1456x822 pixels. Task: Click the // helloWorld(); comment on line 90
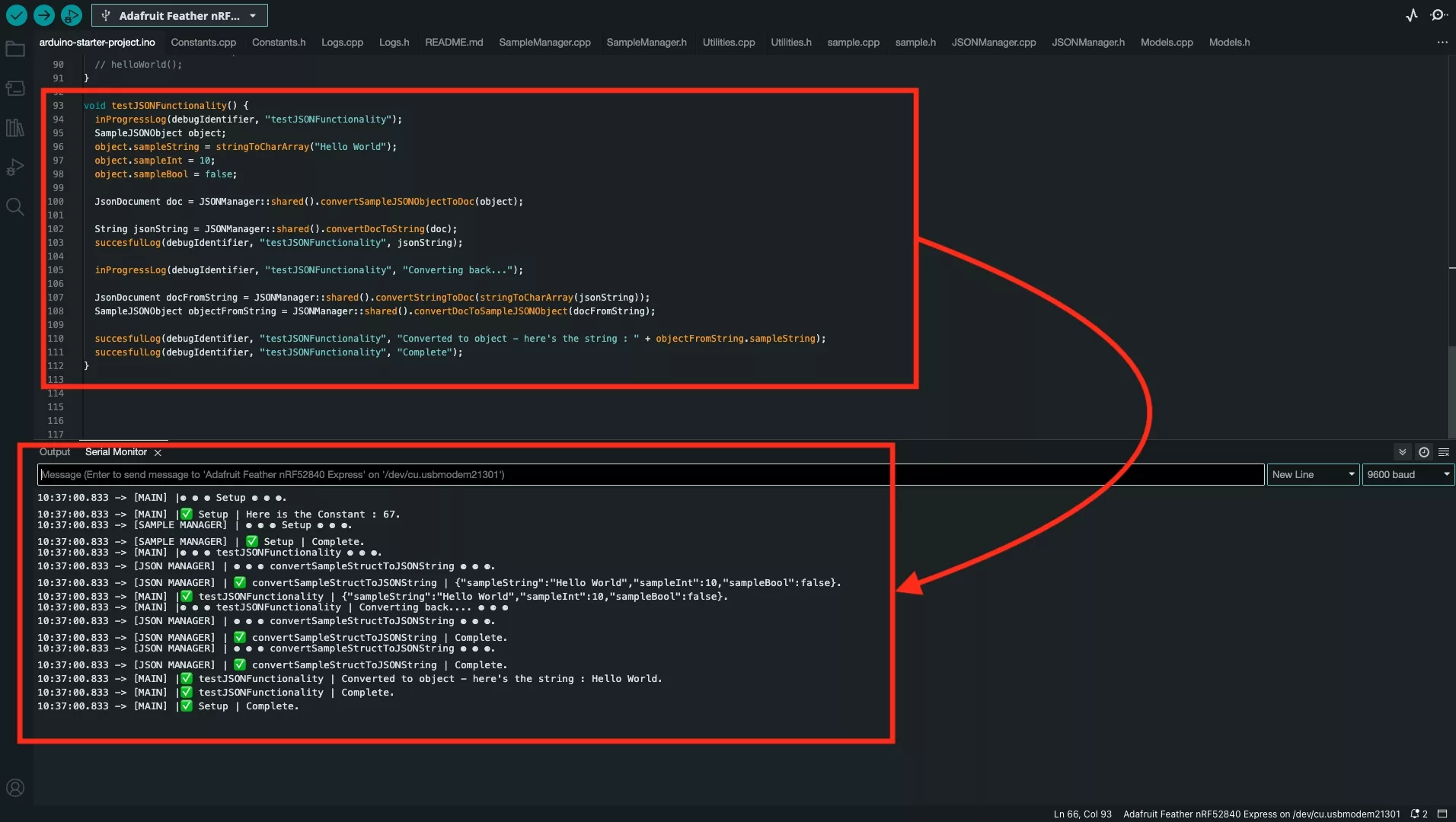(138, 65)
